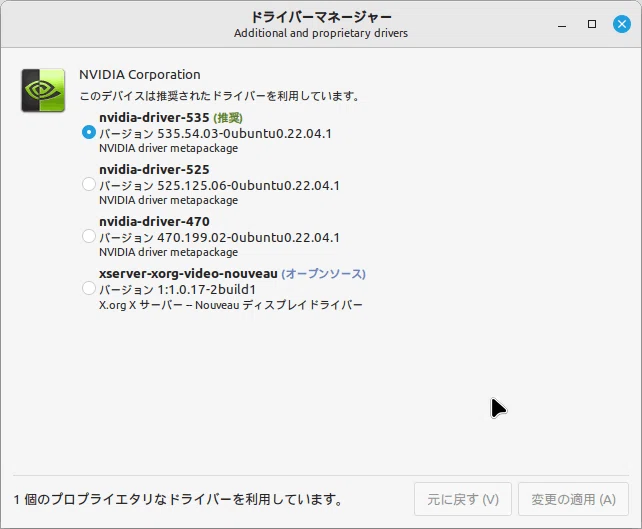This screenshot has height=529, width=642.
Task: Click the nvidia-driver-535 name label
Action: [x=154, y=118]
